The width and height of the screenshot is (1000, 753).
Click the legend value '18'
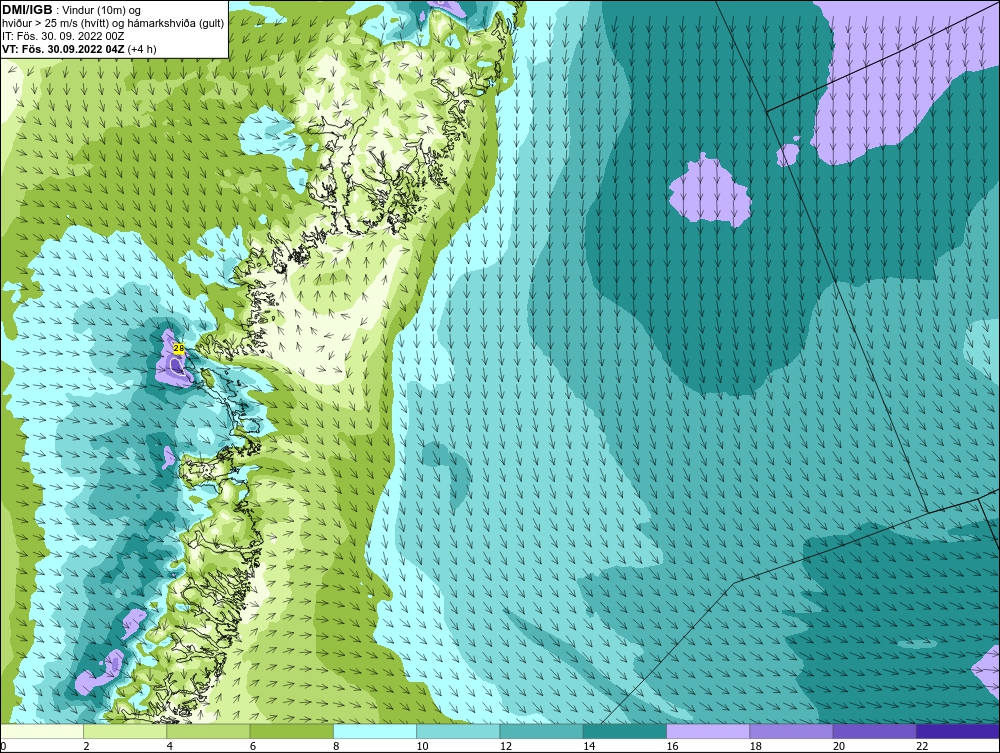[756, 747]
